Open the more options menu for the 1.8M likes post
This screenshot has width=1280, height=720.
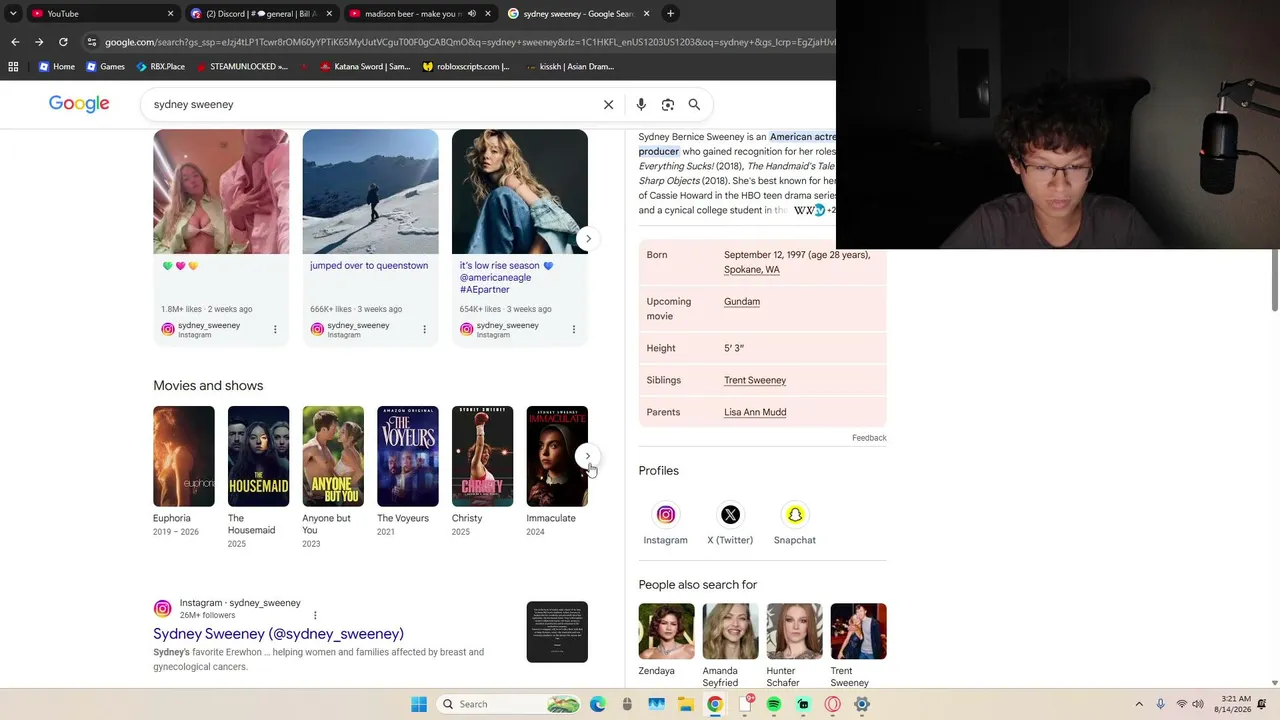[x=275, y=329]
